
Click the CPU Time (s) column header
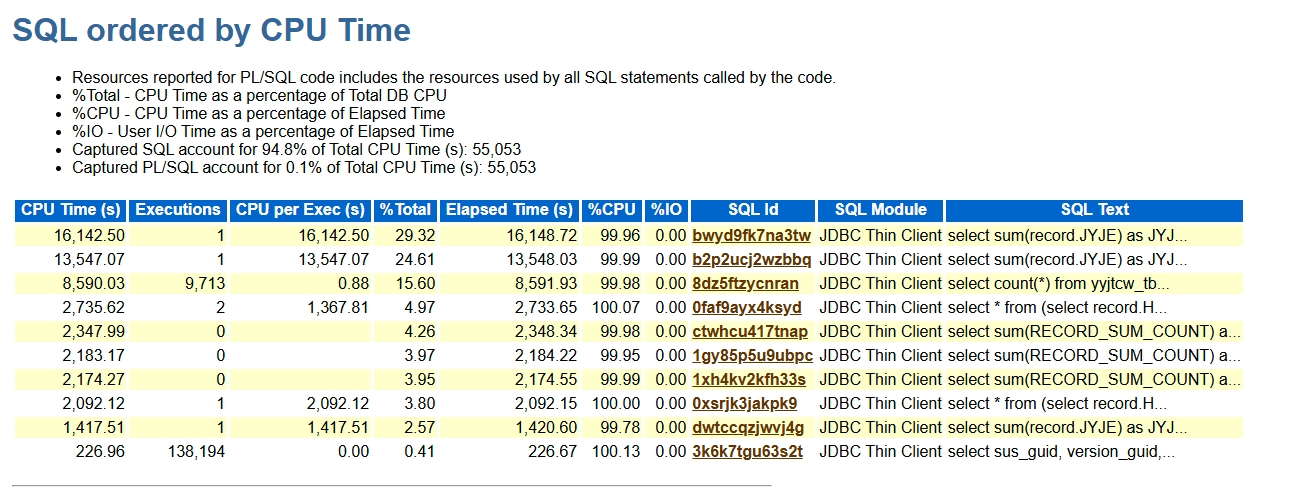(71, 210)
